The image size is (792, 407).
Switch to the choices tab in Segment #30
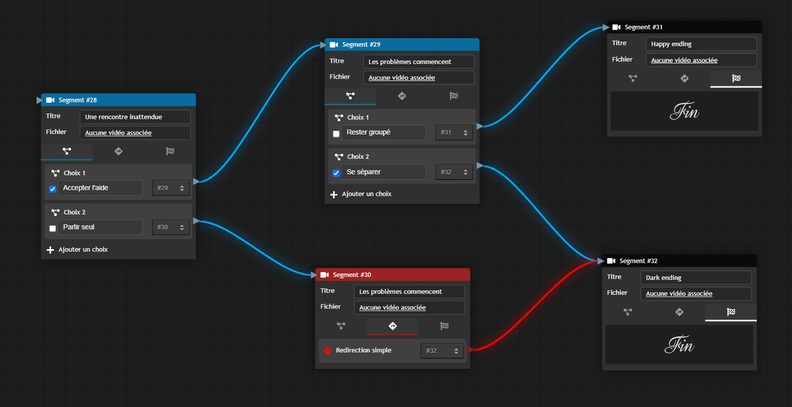click(341, 325)
